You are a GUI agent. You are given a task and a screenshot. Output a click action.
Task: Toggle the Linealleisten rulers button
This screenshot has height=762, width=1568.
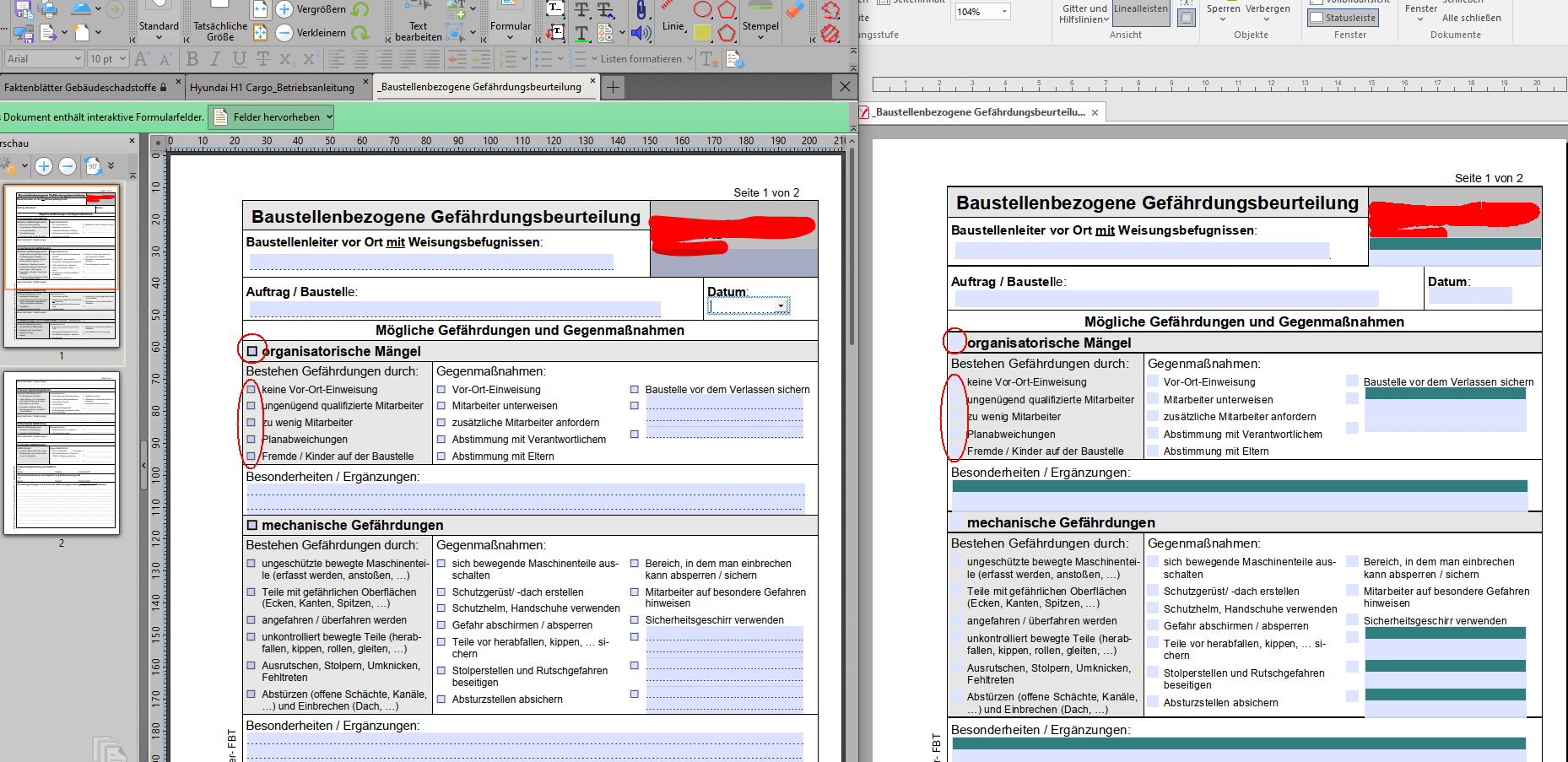pos(1141,14)
